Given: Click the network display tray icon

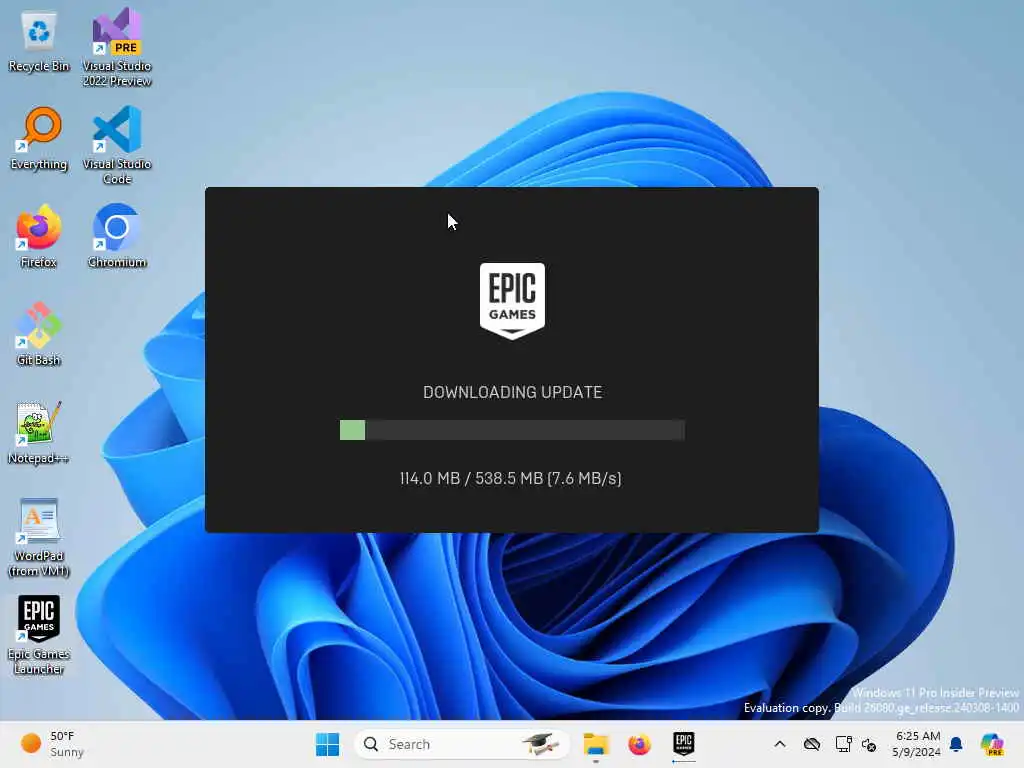Looking at the screenshot, I should tap(843, 744).
